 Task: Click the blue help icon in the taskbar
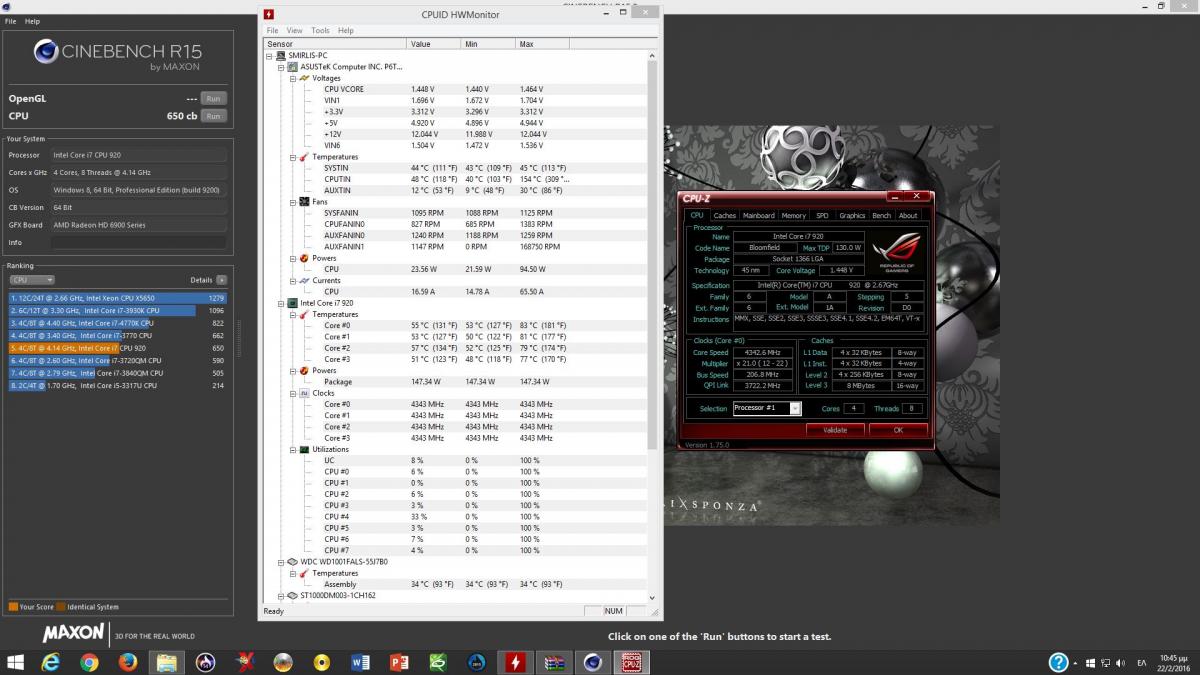pyautogui.click(x=1058, y=662)
